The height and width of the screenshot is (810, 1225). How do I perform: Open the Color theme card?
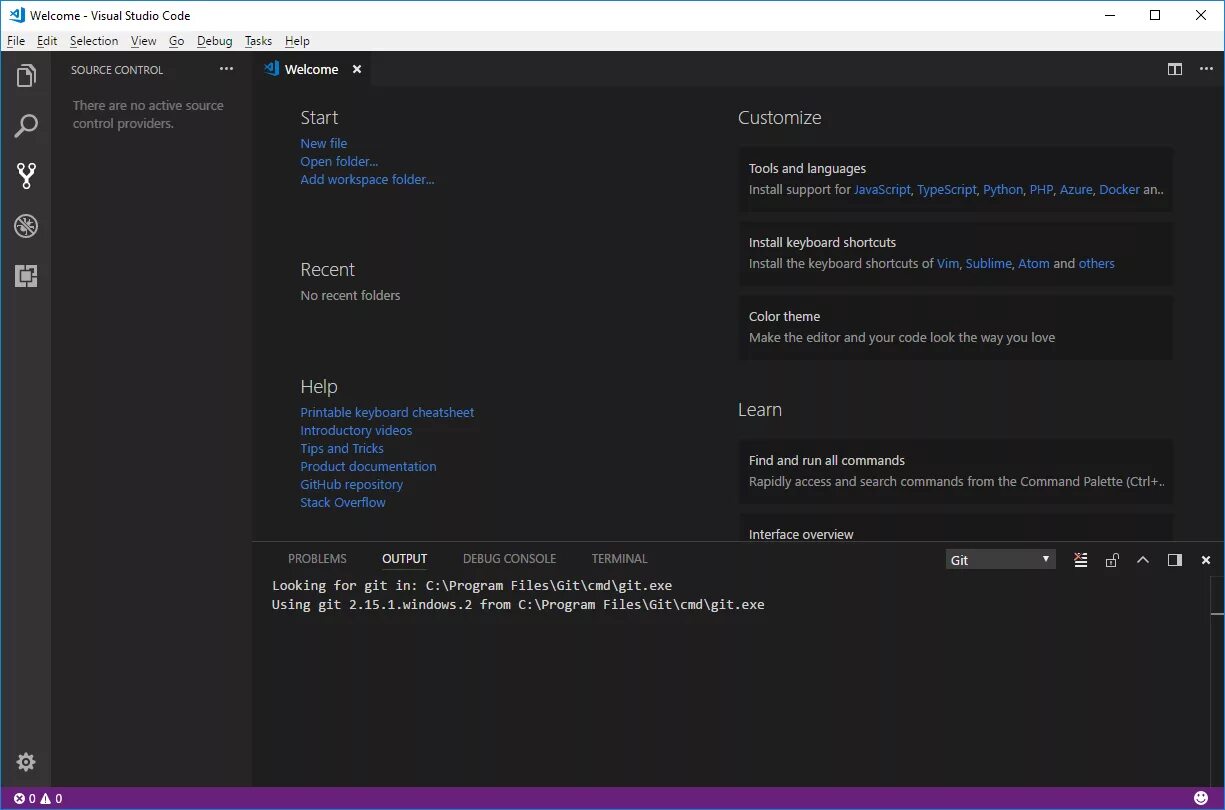(x=956, y=327)
